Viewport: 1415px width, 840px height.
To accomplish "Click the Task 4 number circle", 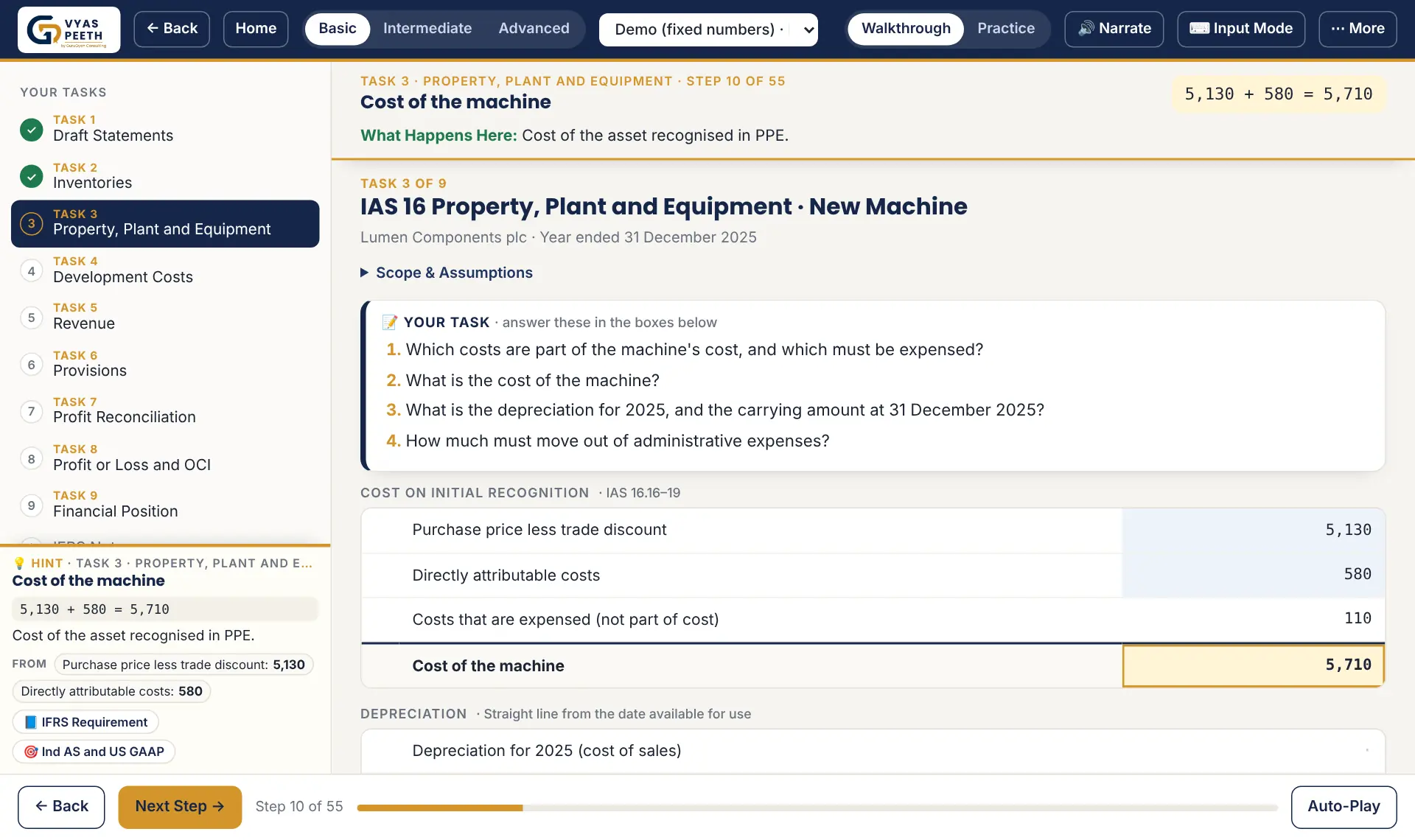I will 31,270.
